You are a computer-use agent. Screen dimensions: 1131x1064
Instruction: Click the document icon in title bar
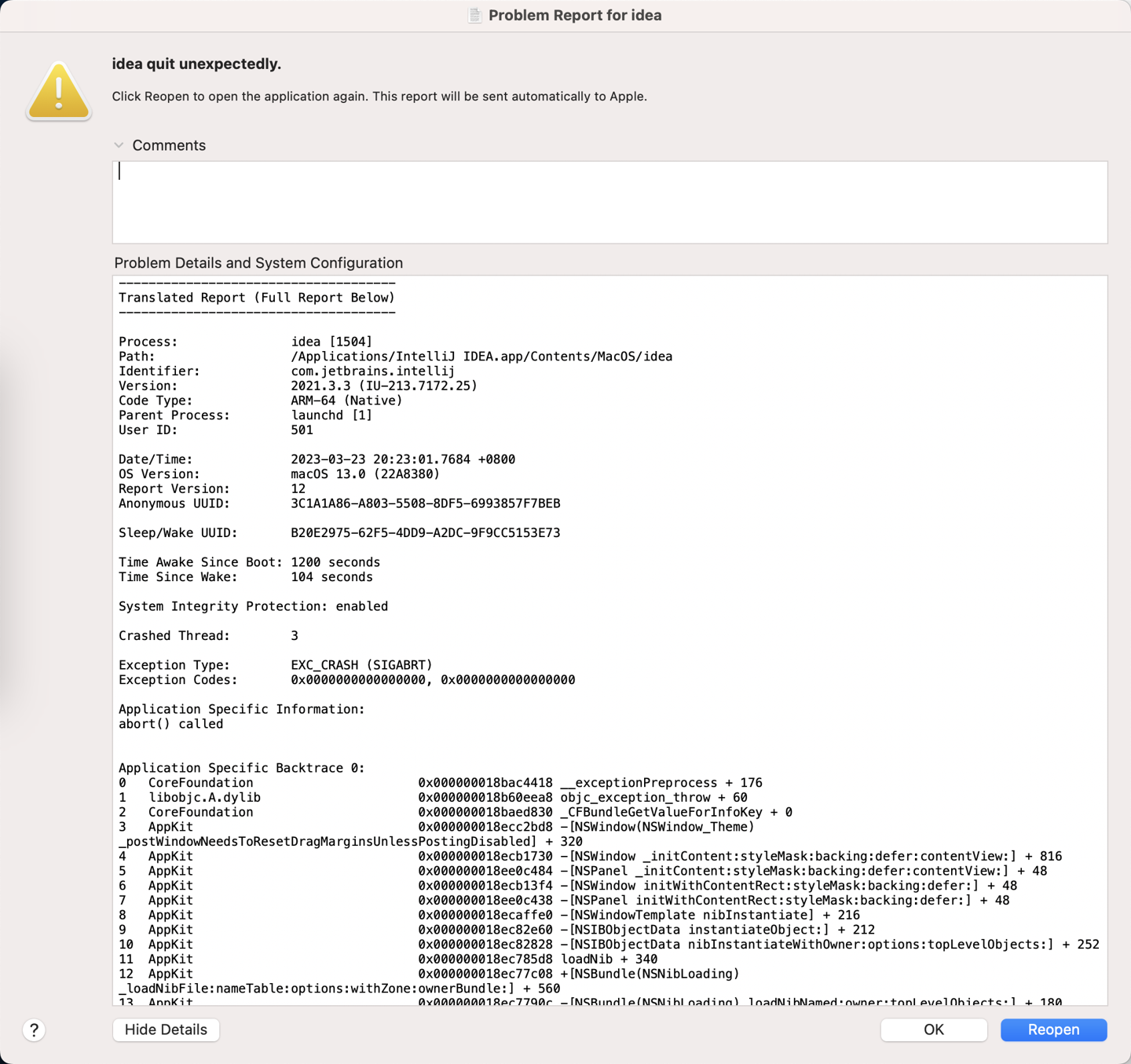pyautogui.click(x=474, y=15)
